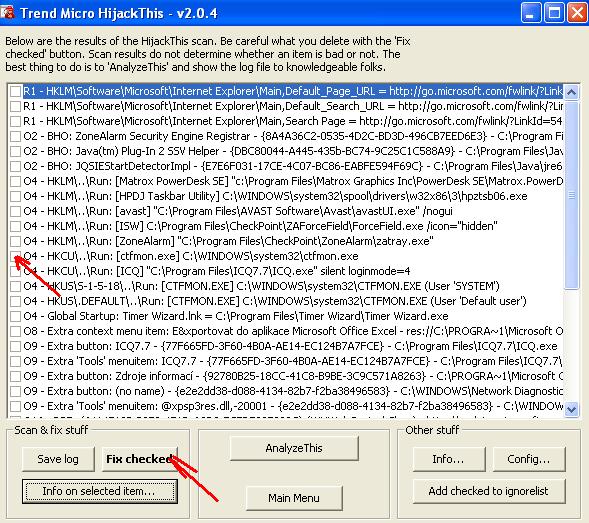The width and height of the screenshot is (589, 523).
Task: Click the results list scrollbar thumb
Action: tap(571, 195)
